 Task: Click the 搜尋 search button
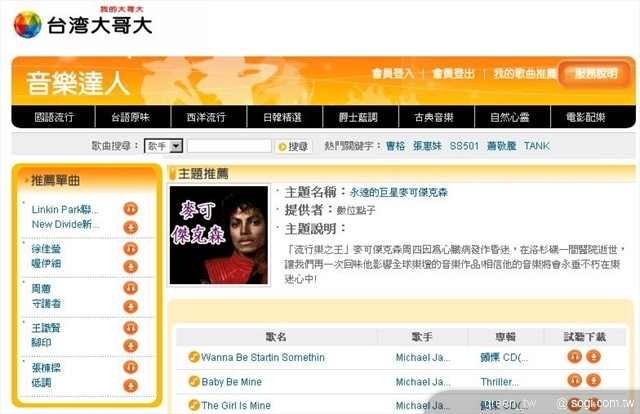click(293, 147)
